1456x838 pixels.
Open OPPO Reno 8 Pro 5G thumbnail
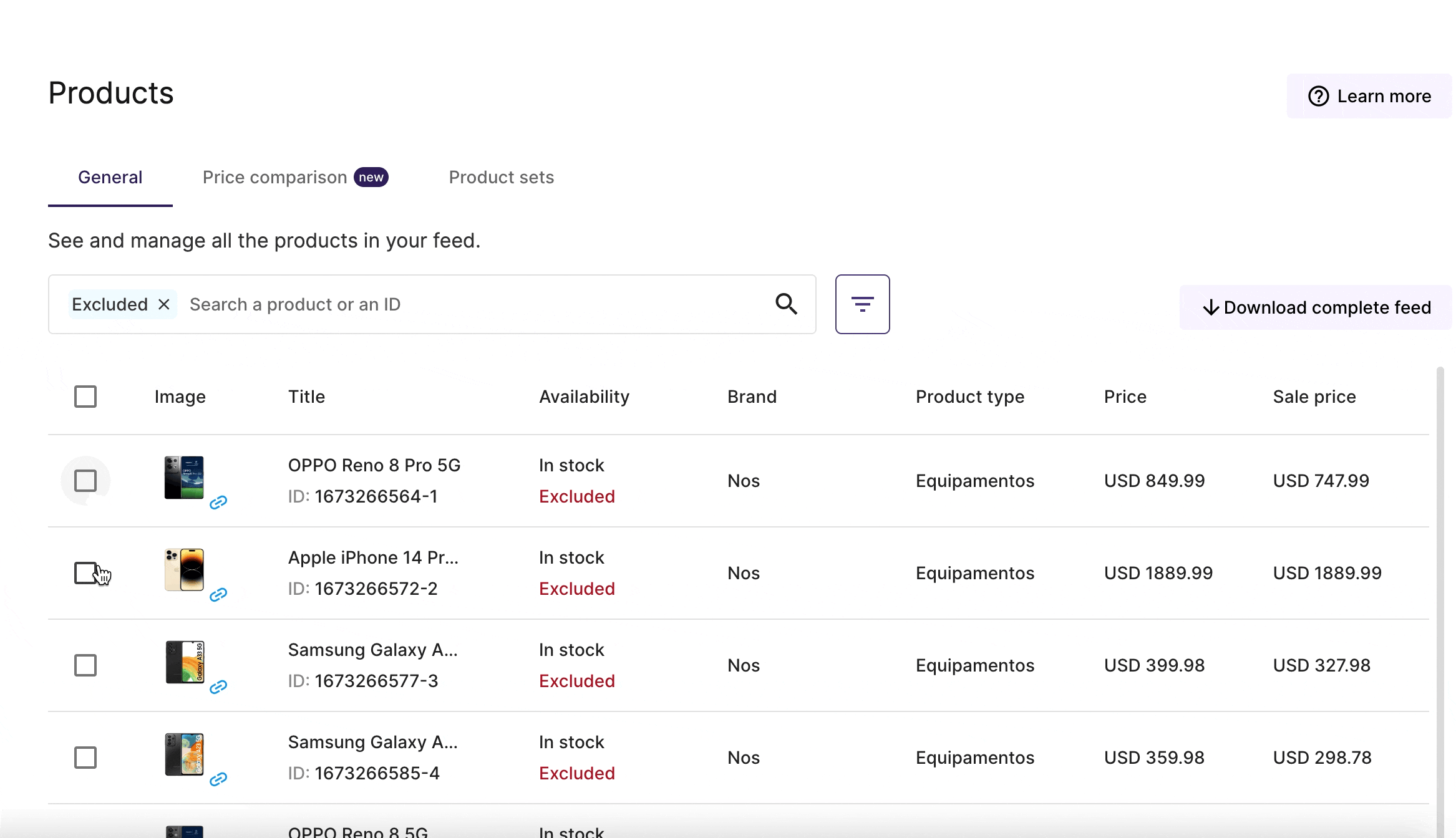point(184,478)
